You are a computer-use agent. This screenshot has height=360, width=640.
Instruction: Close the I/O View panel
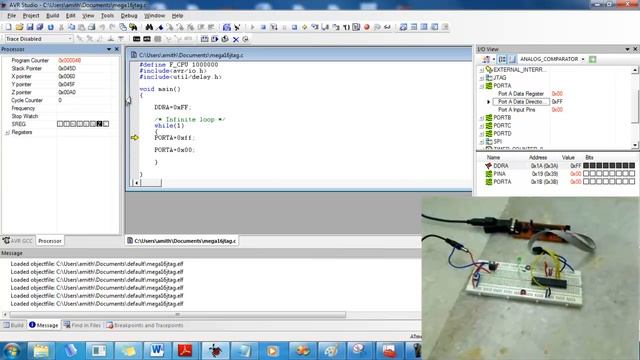click(635, 49)
